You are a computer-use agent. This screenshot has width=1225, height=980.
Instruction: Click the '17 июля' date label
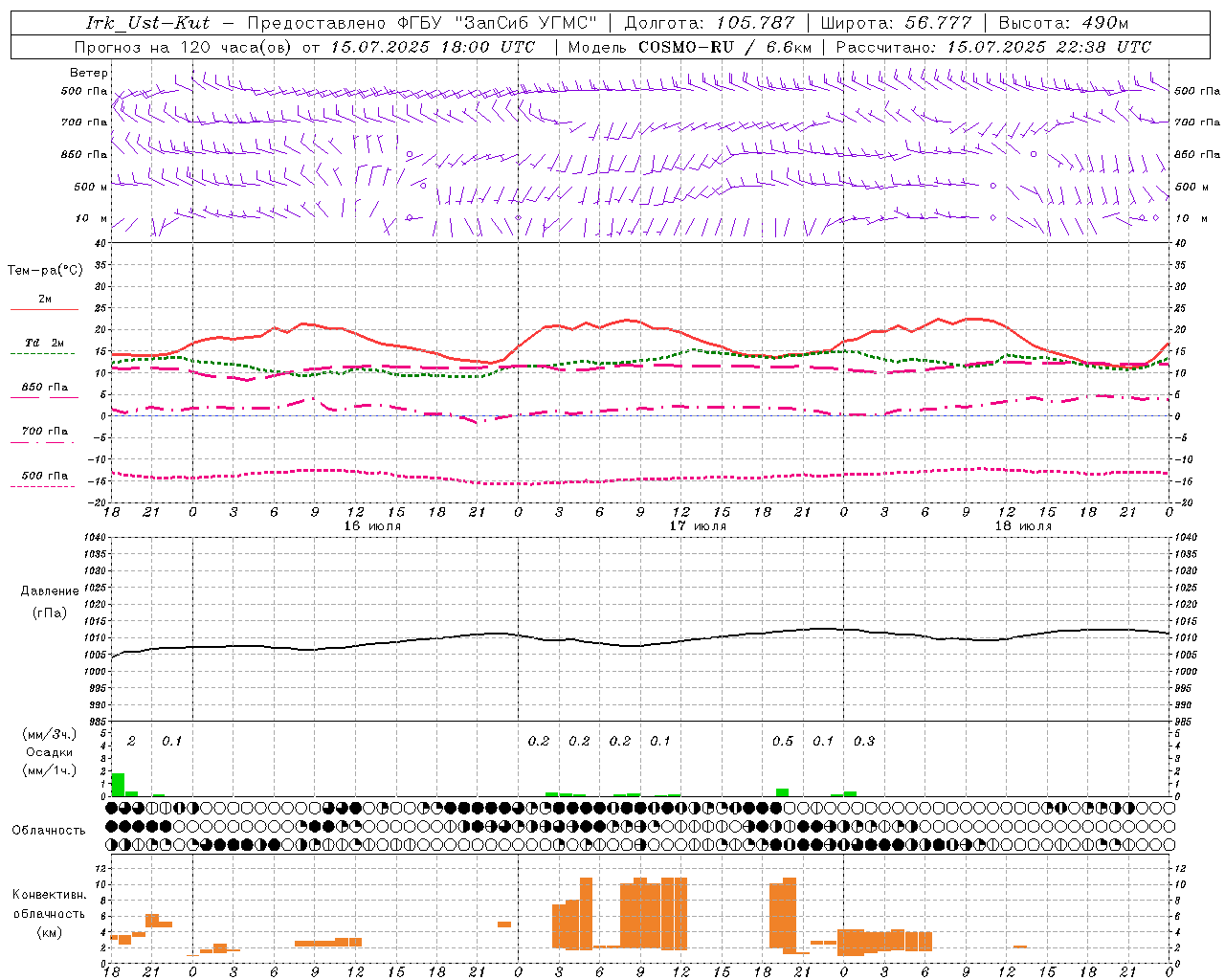pos(698,526)
